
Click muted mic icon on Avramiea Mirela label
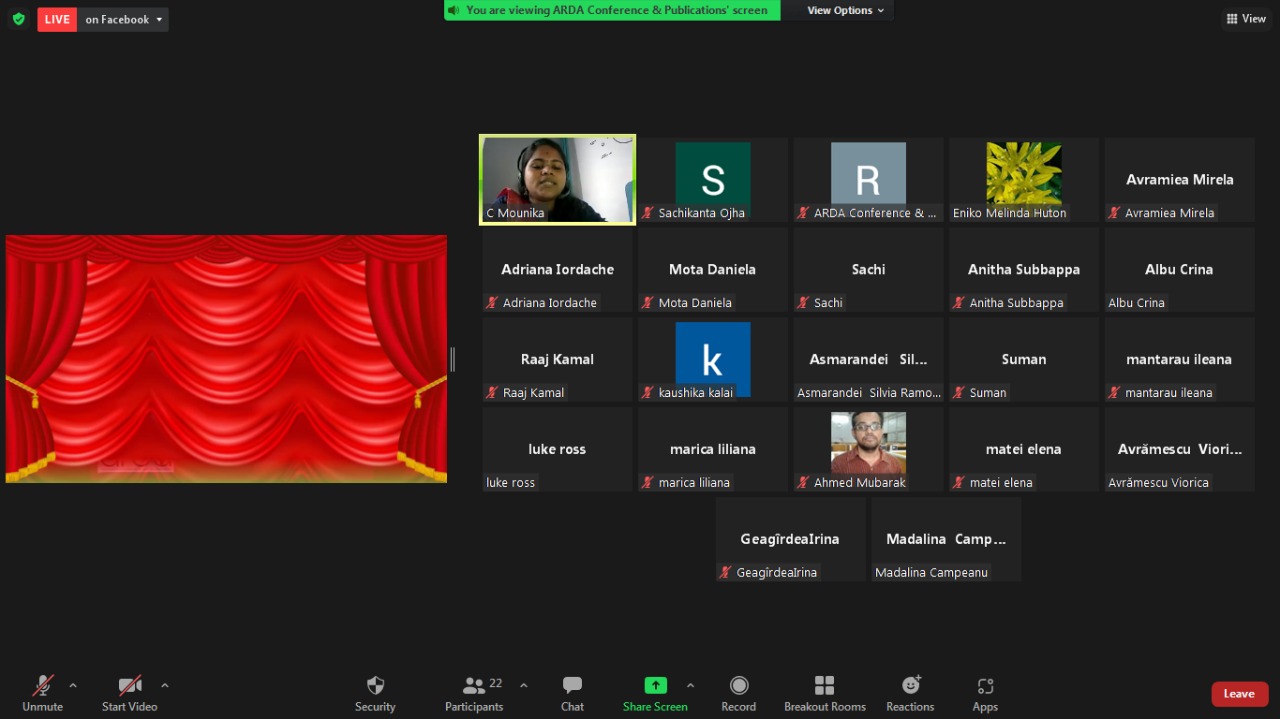tap(1114, 213)
